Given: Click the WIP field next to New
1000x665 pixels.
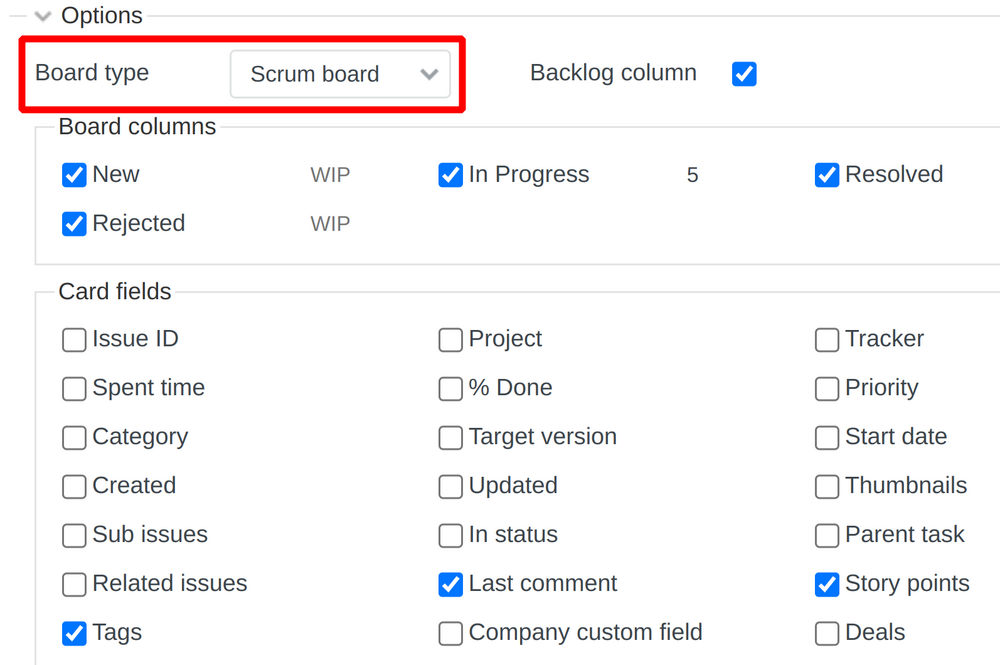Looking at the screenshot, I should tap(330, 174).
